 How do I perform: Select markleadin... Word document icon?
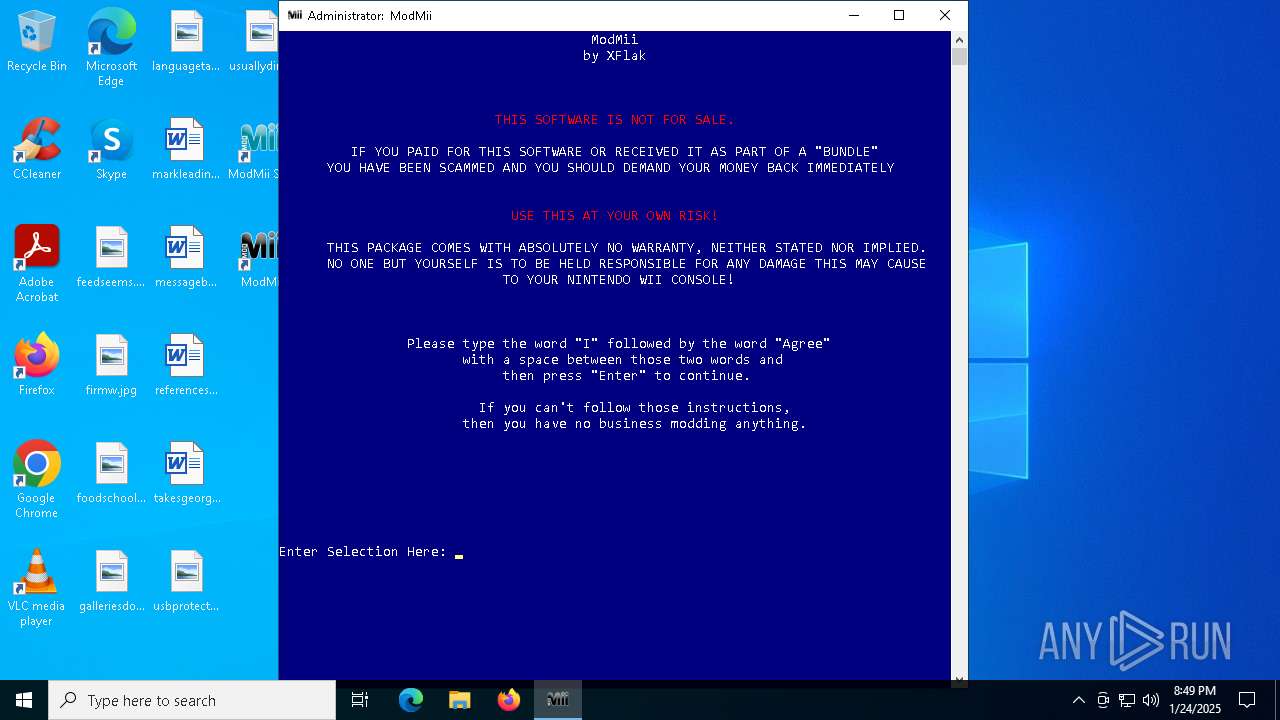186,149
